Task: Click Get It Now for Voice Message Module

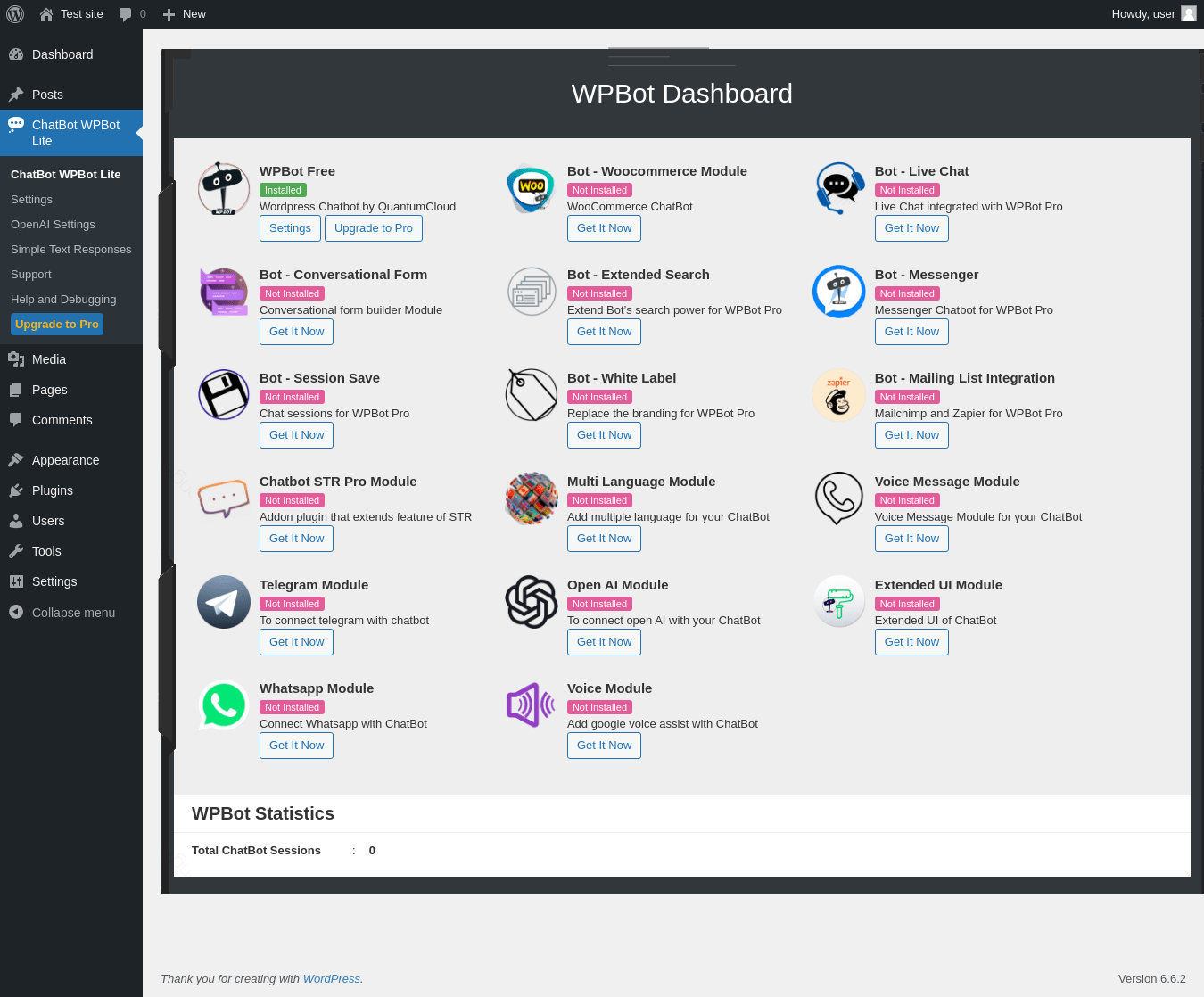Action: pos(911,539)
